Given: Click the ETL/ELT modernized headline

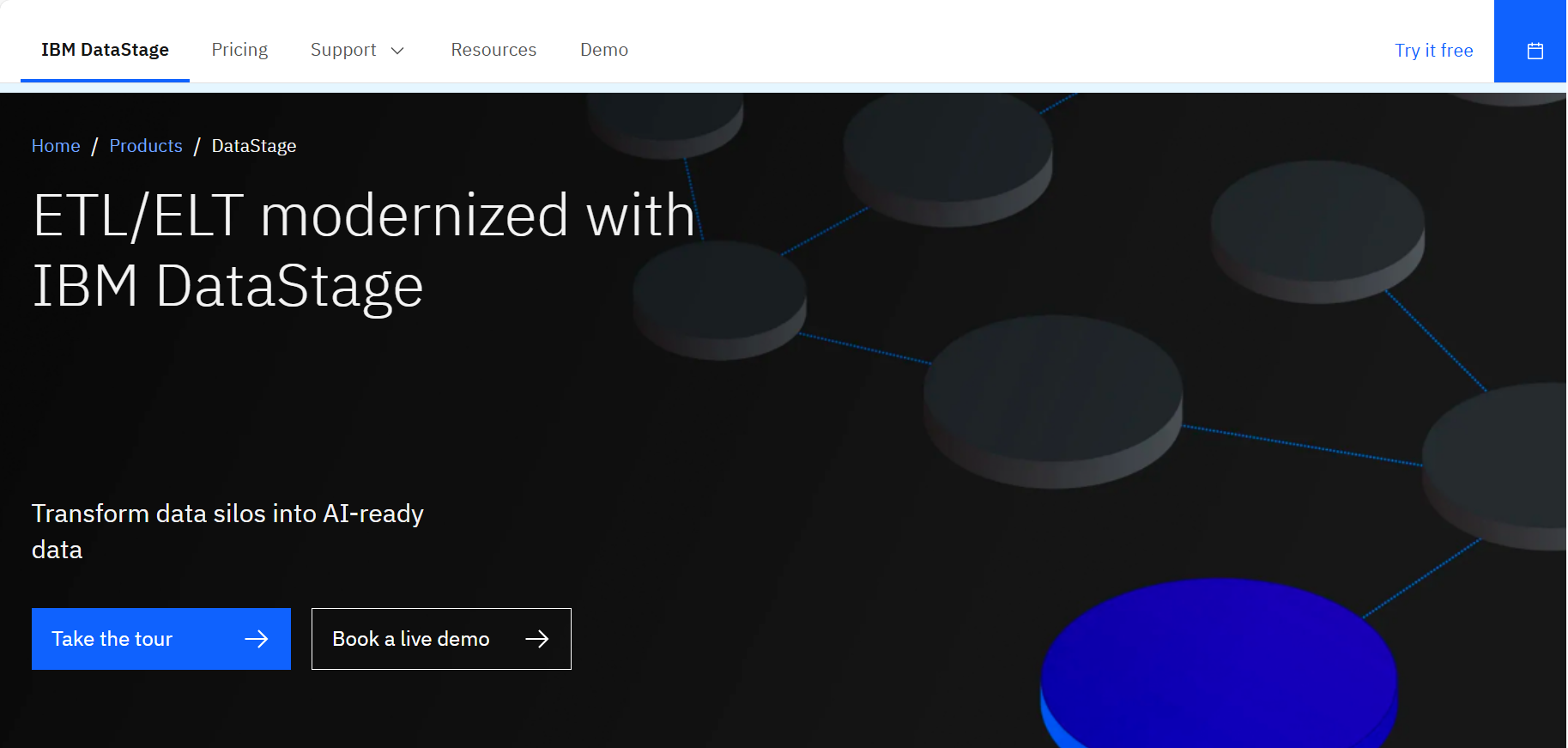Looking at the screenshot, I should tap(364, 250).
